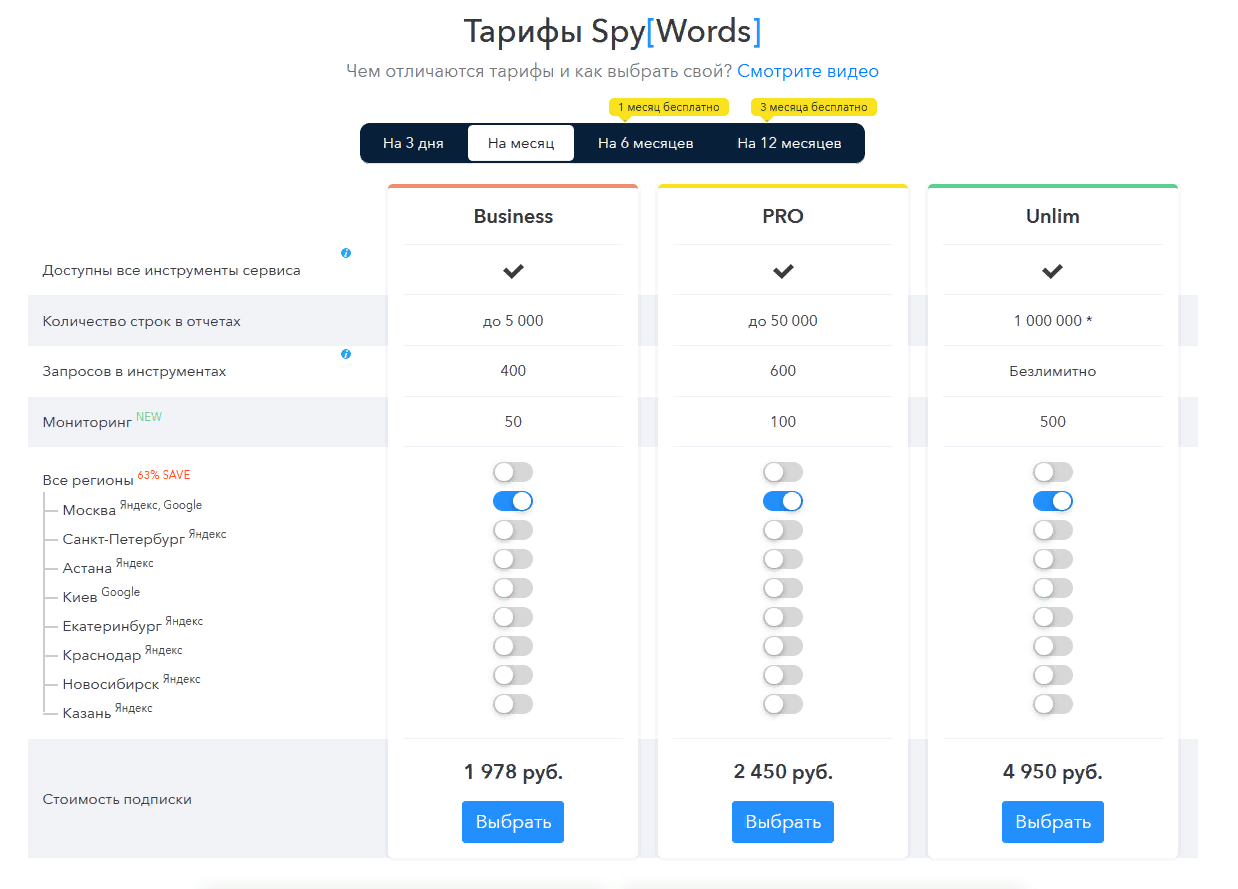This screenshot has width=1238, height=889.
Task: Enable Новосибирск toggle in PRO column
Action: click(783, 675)
